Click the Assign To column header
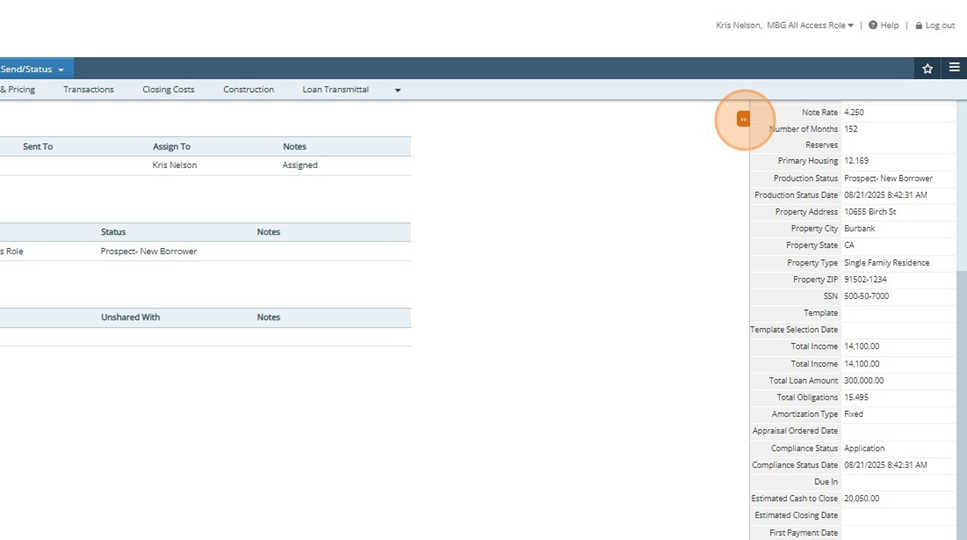Viewport: 967px width, 540px height. [x=171, y=147]
